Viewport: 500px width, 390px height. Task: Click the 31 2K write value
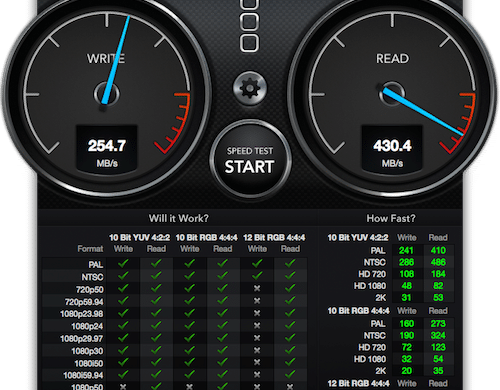406,297
